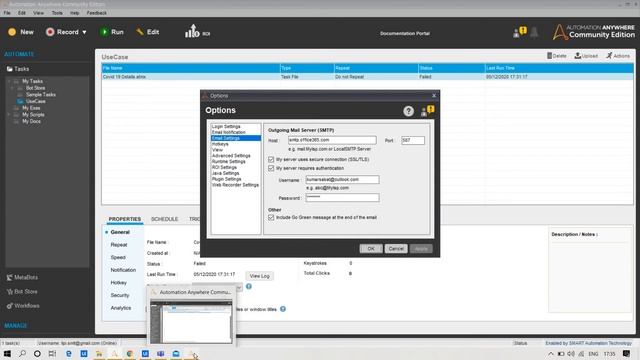The image size is (640, 360).
Task: Open the Documentation Portal link
Action: 405,33
